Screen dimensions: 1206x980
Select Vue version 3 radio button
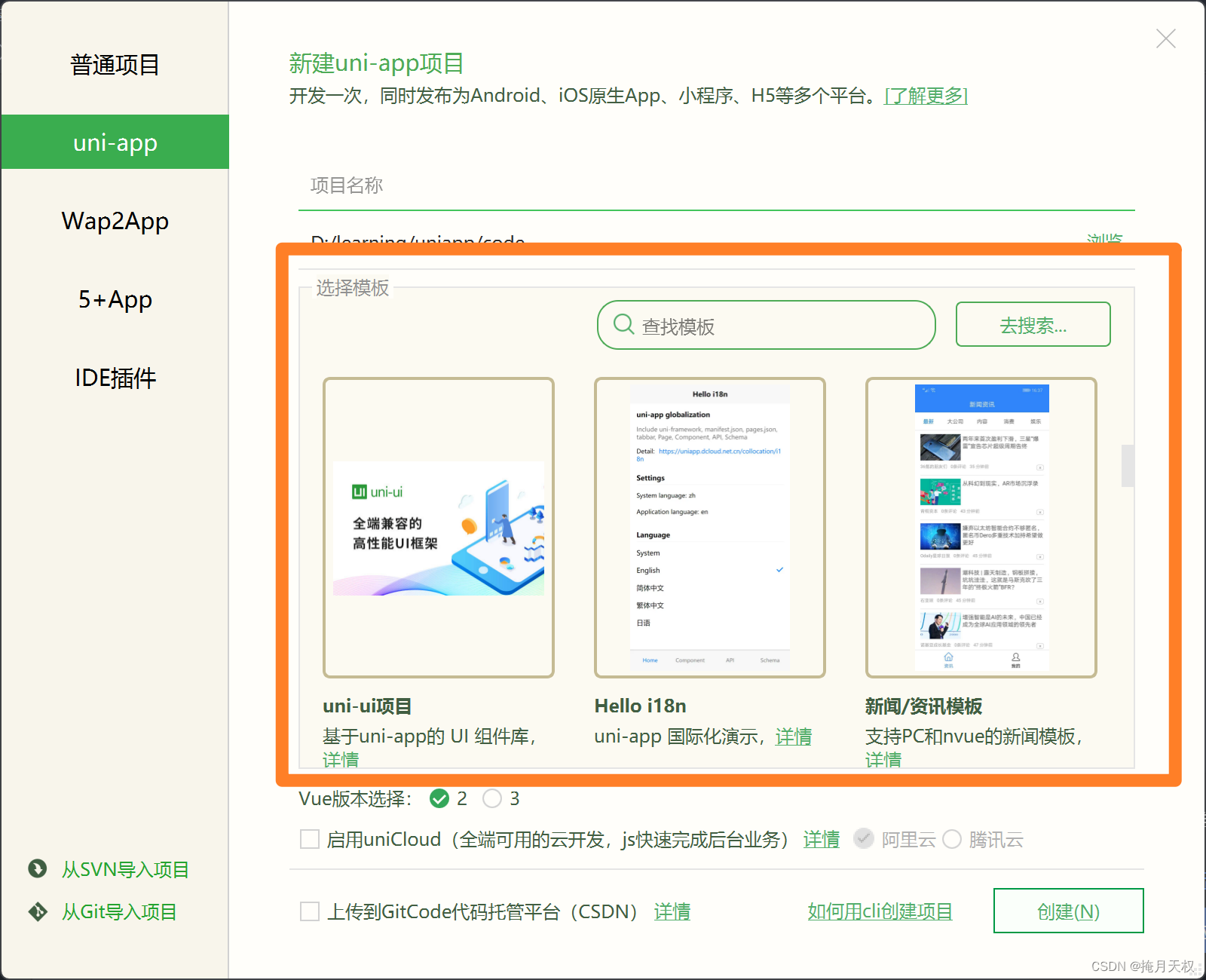(492, 798)
